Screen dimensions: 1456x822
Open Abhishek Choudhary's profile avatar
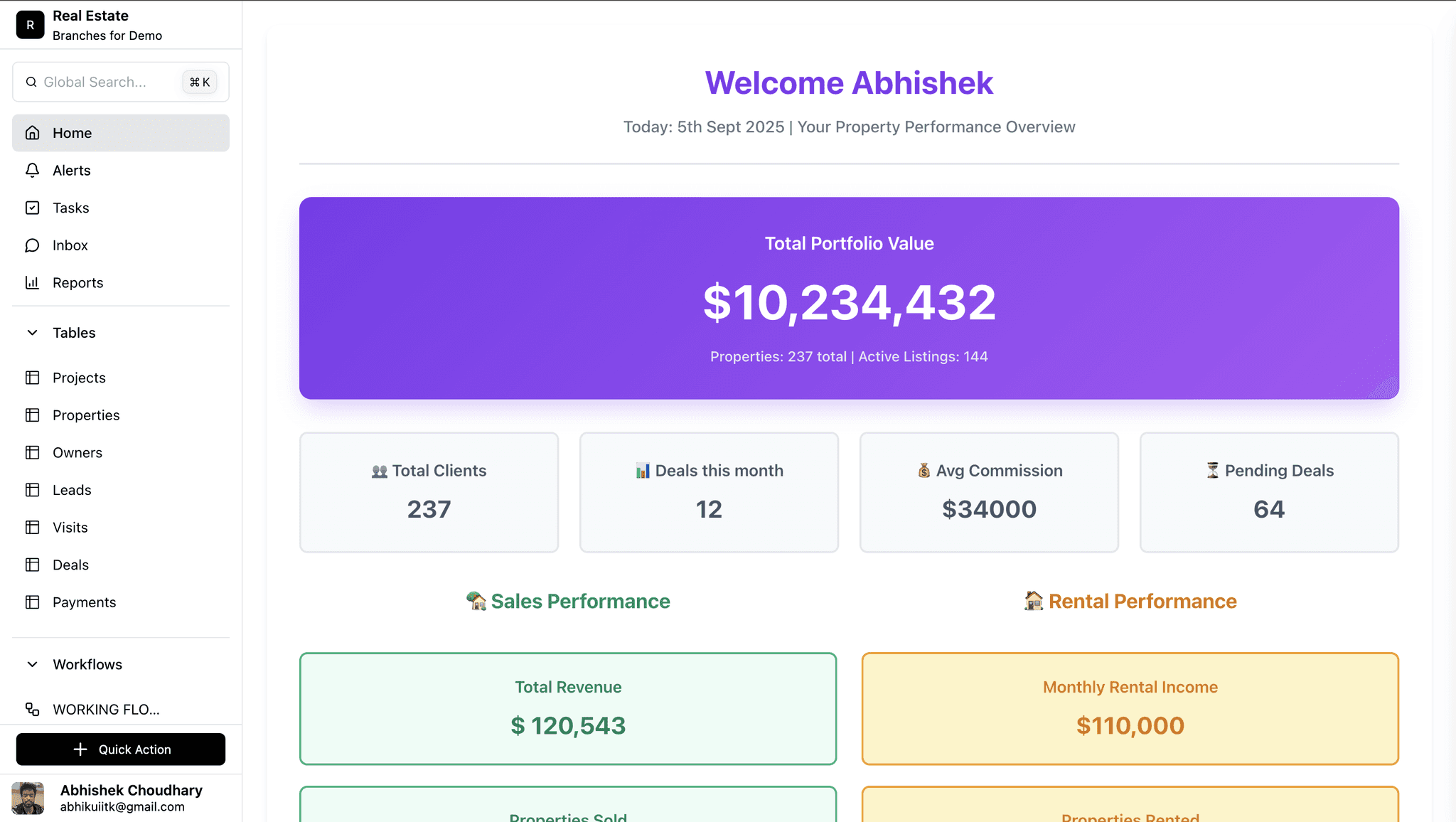tap(29, 796)
